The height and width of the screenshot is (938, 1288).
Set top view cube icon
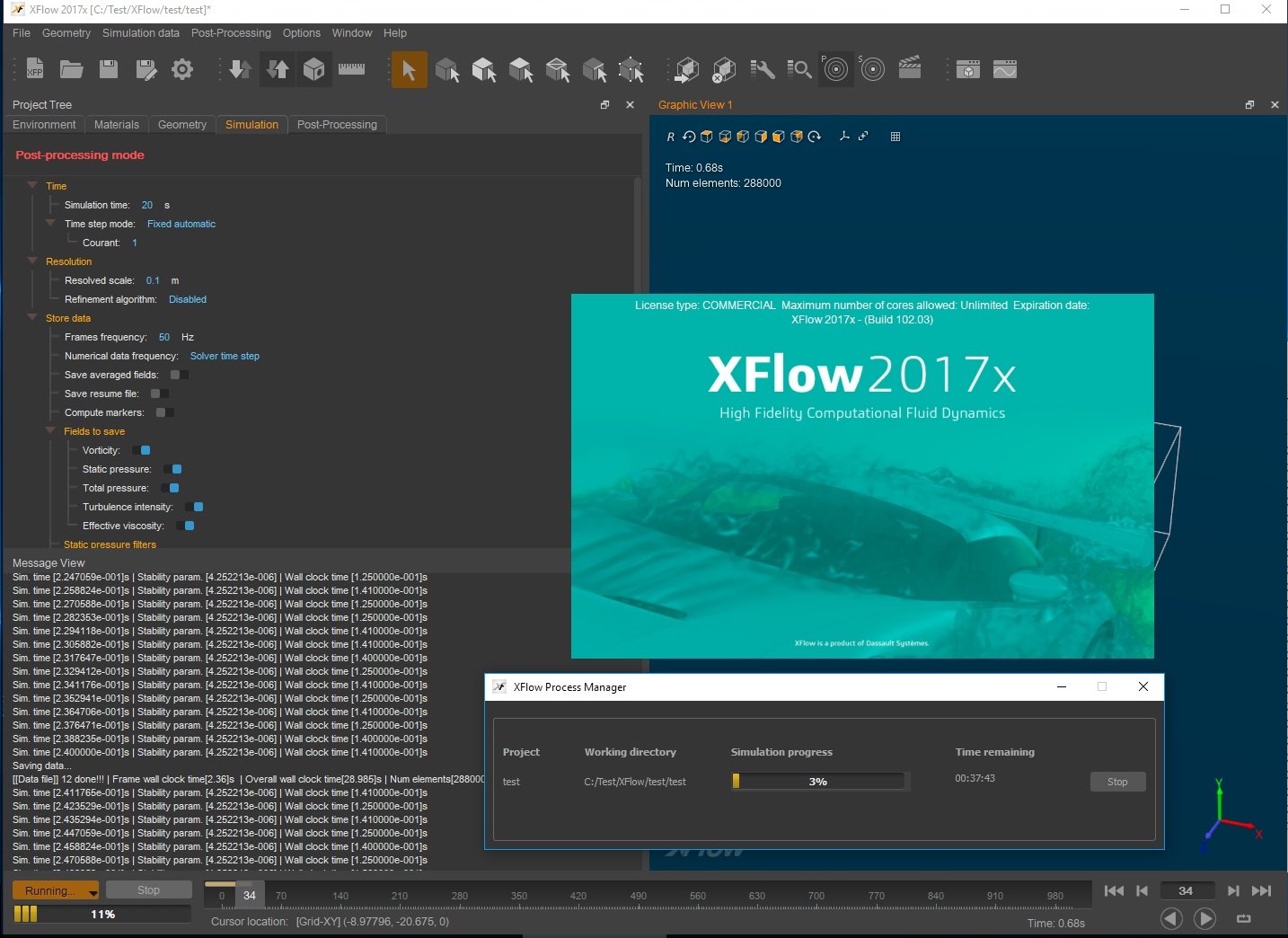point(707,137)
